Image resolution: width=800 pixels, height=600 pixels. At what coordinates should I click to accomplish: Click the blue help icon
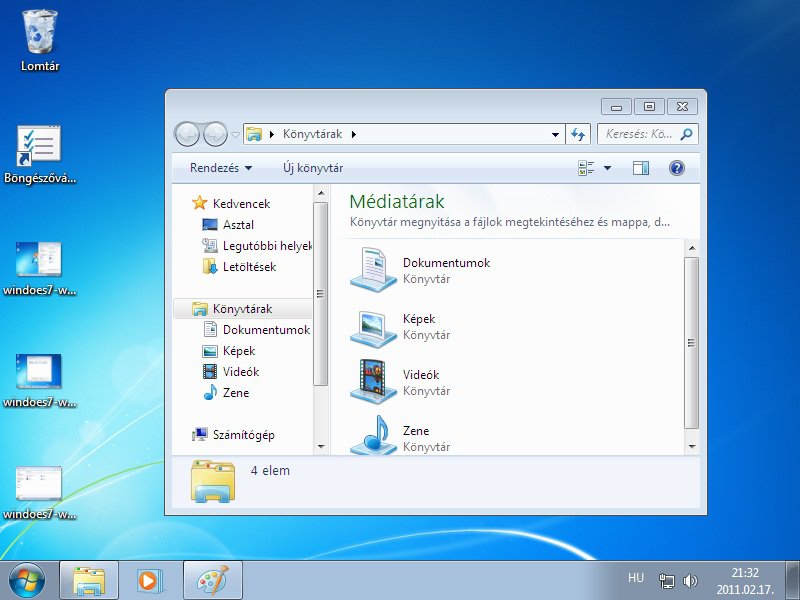pos(677,168)
